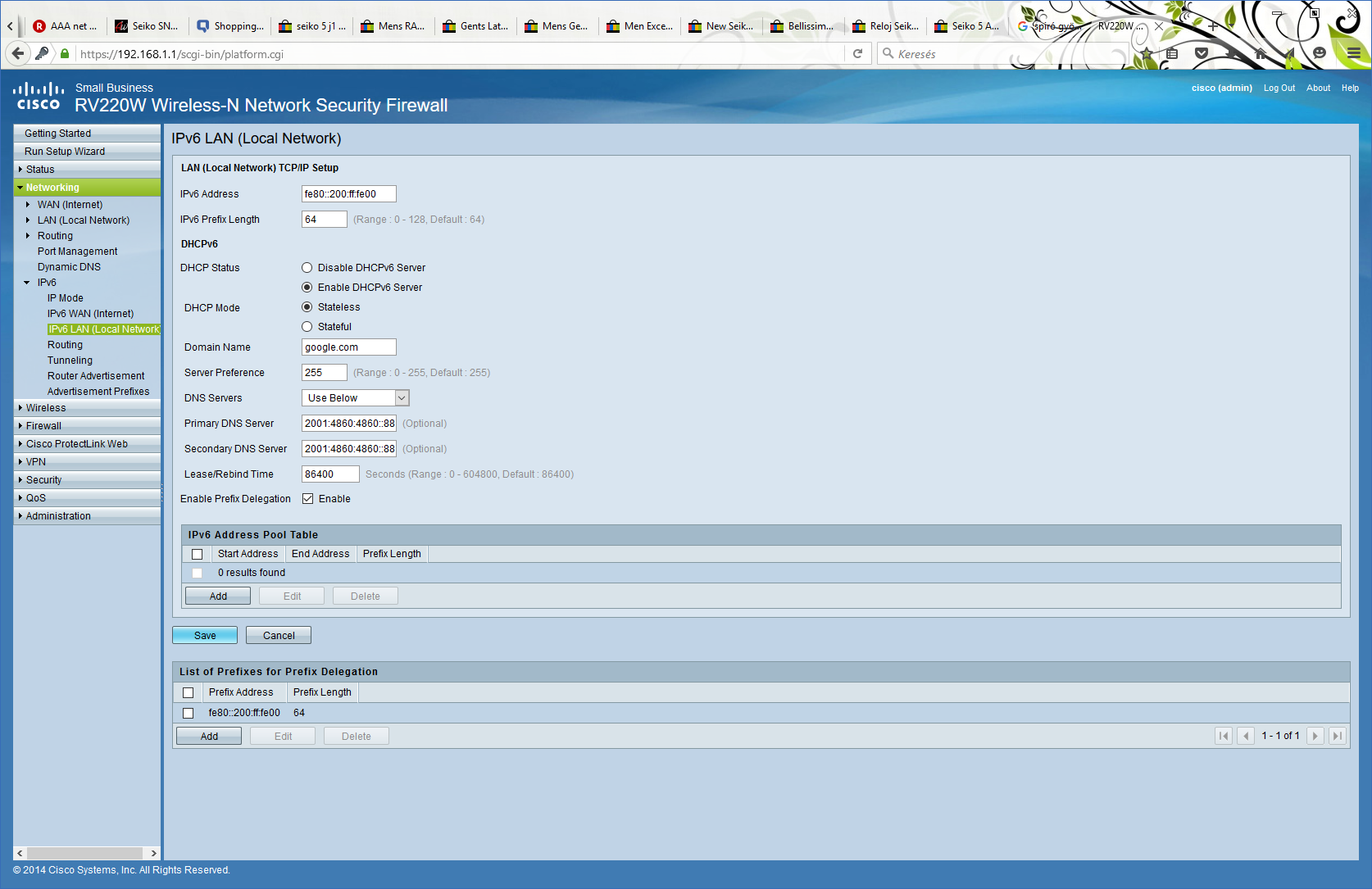The width and height of the screenshot is (1372, 889).
Task: Click the magnifier icon in the Keresés search box
Action: point(888,54)
